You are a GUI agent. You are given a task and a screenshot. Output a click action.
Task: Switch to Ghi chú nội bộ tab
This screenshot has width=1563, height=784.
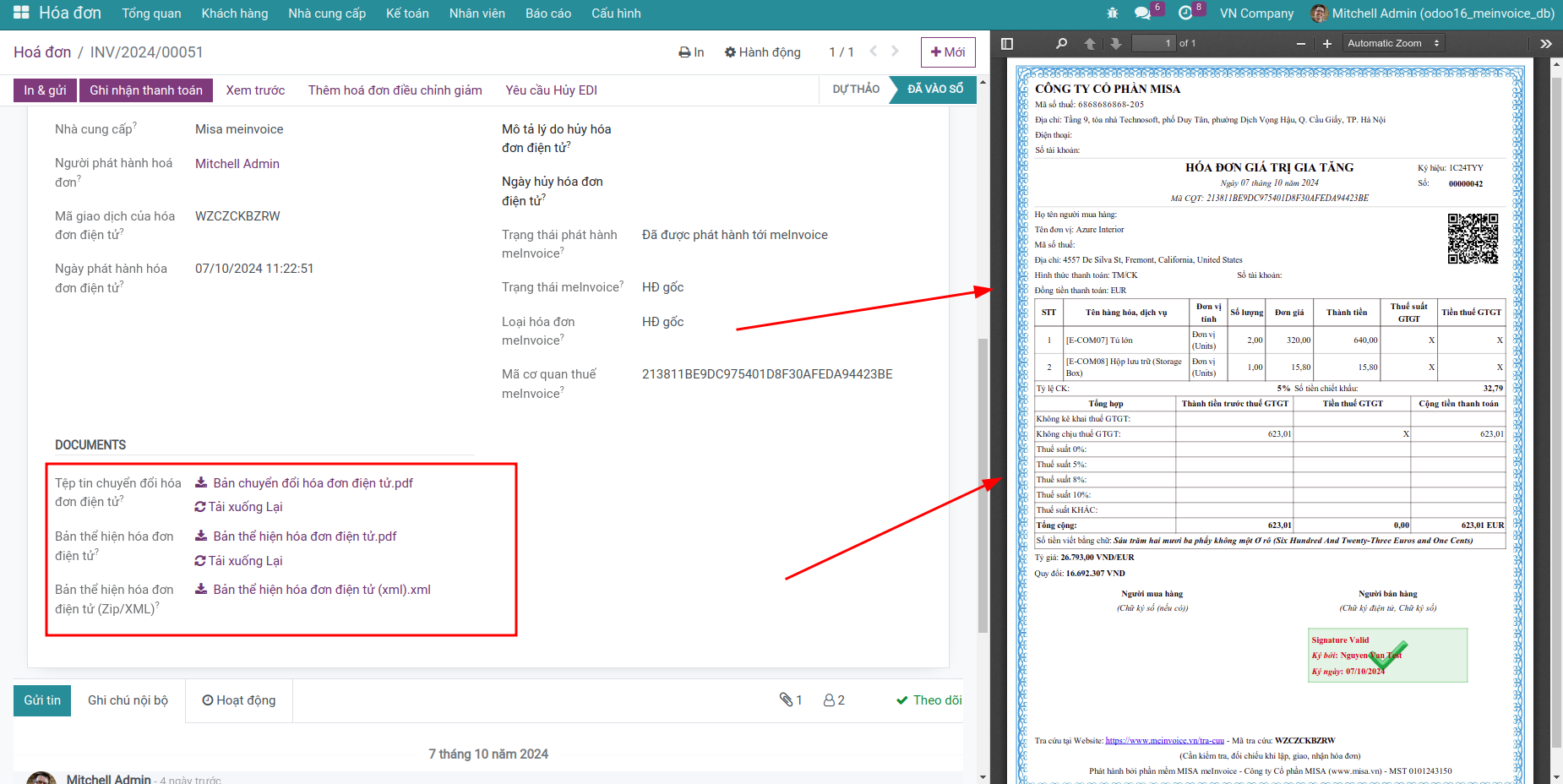point(128,700)
